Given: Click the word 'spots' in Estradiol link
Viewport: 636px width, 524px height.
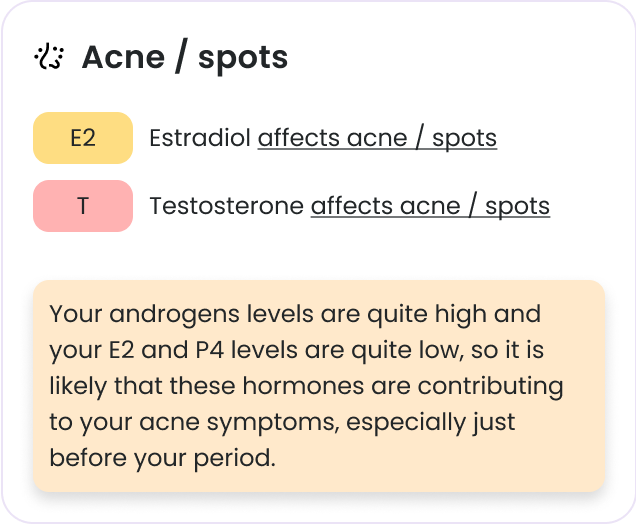Looking at the screenshot, I should (464, 138).
